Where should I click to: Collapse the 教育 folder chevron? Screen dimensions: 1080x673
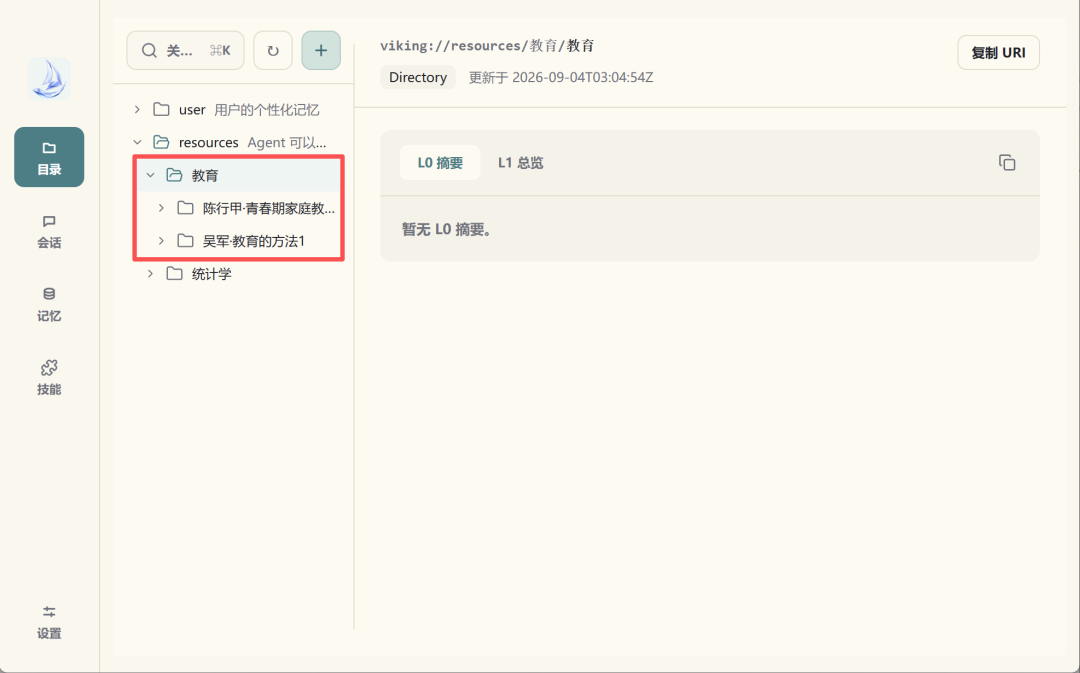pyautogui.click(x=150, y=176)
